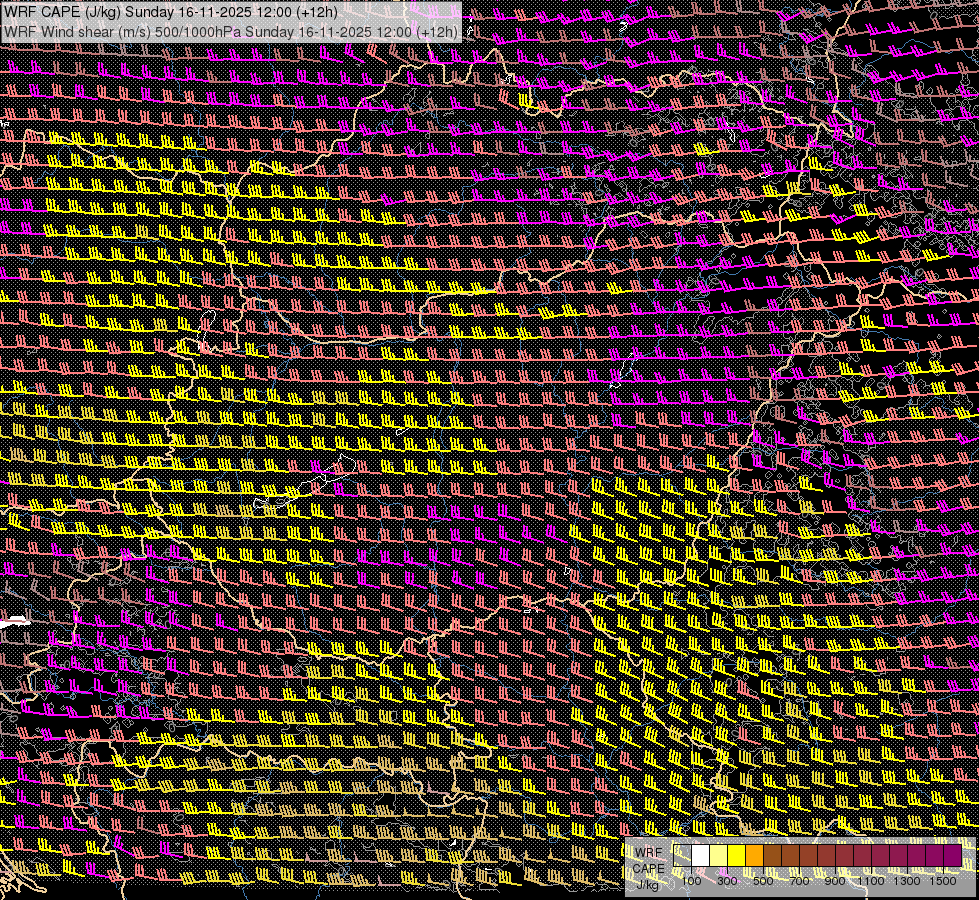The height and width of the screenshot is (900, 979).
Task: Select the transparent first legend swatch below 100
Action: (x=682, y=856)
